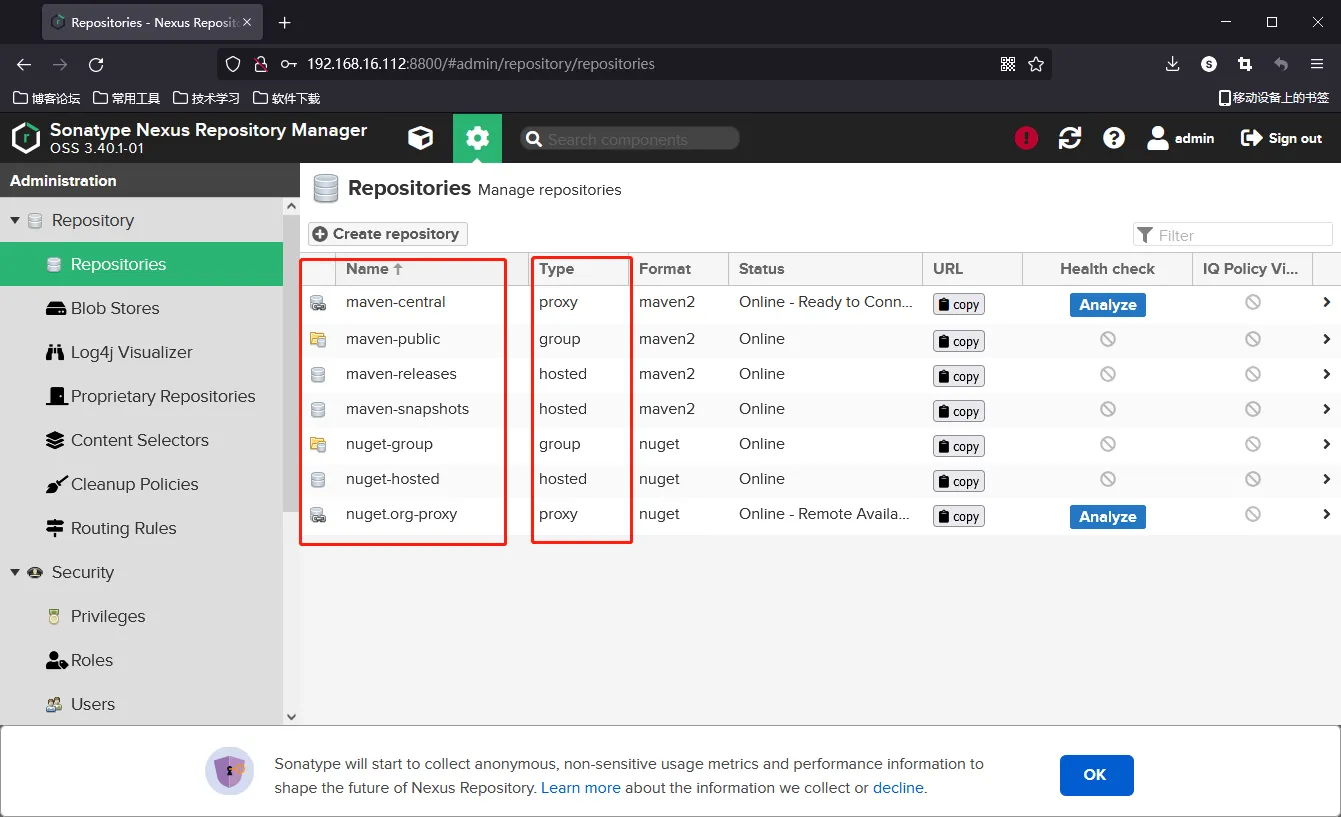Open the Browse cube icon in header
1341x817 pixels.
tap(421, 138)
